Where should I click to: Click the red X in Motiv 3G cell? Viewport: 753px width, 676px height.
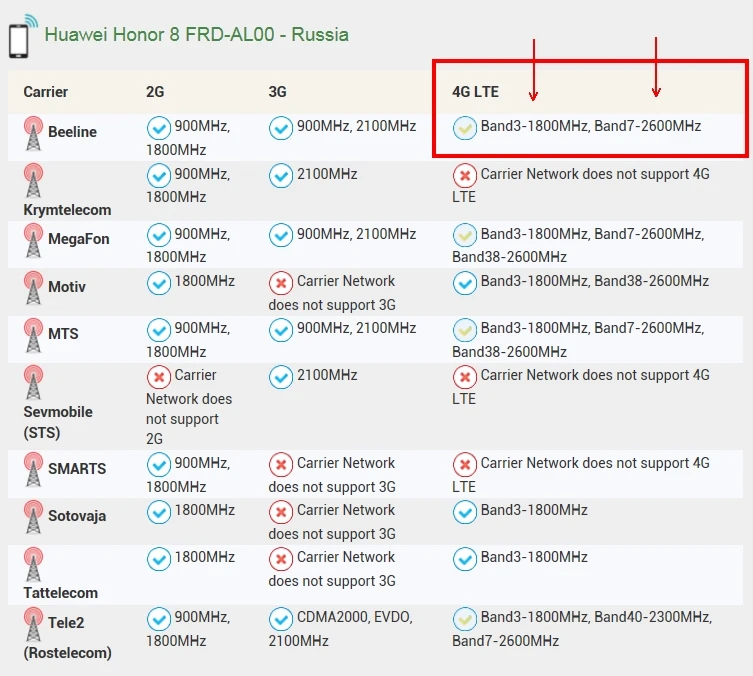(x=281, y=283)
